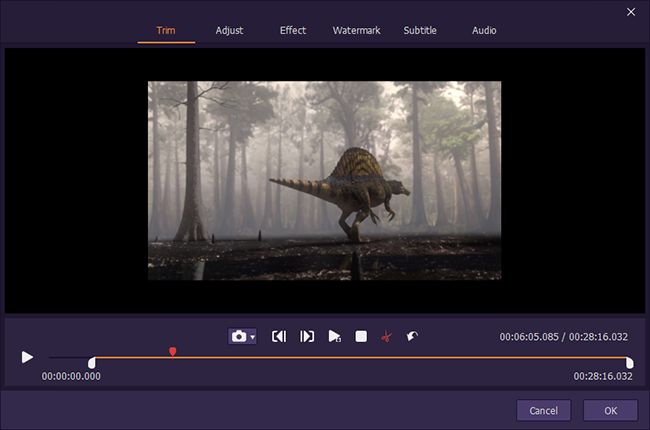Play the trimmed segment icon
Screen dimensions: 650x430
(x=334, y=336)
